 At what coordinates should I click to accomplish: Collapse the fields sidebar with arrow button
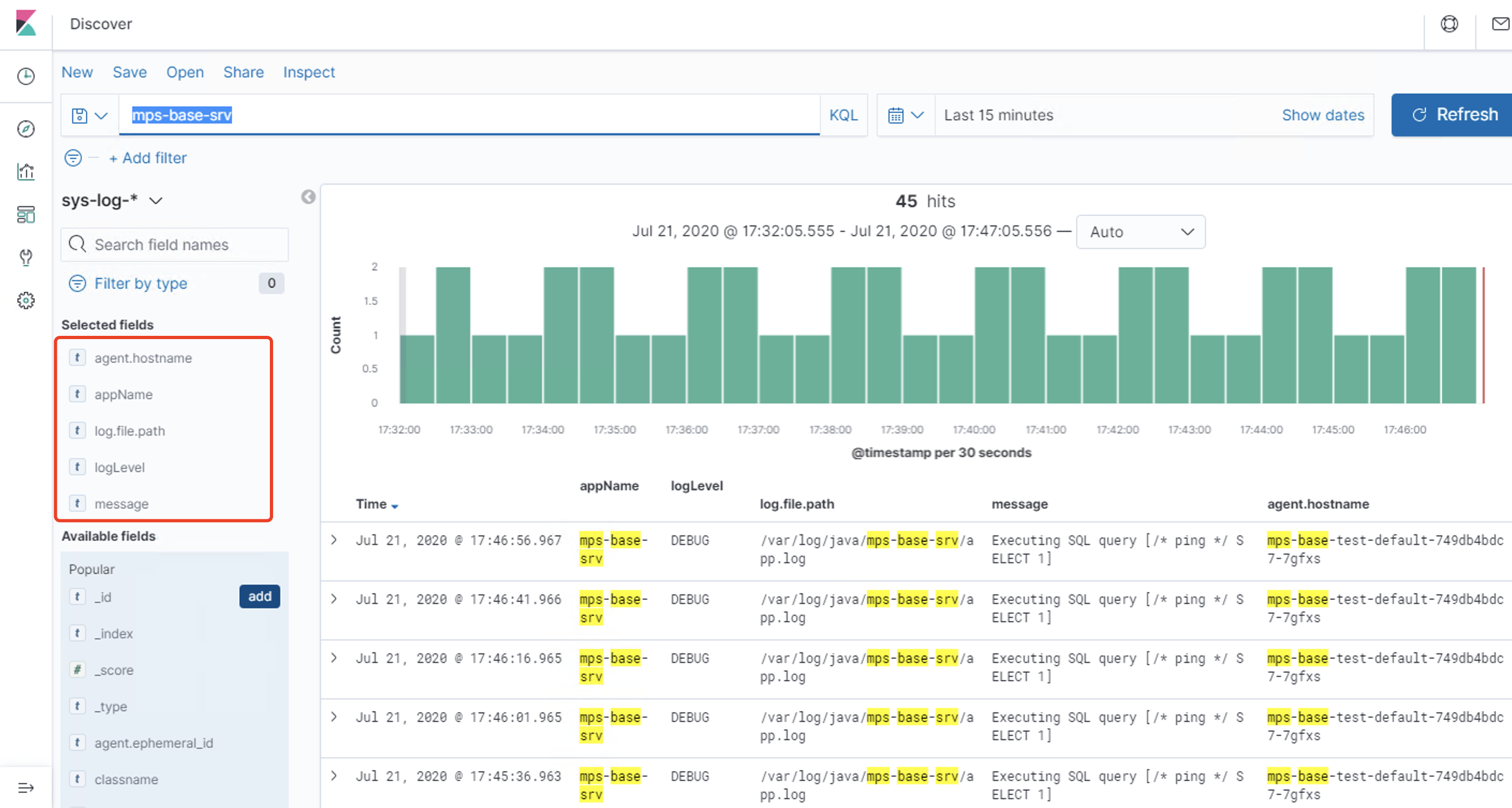(x=308, y=197)
